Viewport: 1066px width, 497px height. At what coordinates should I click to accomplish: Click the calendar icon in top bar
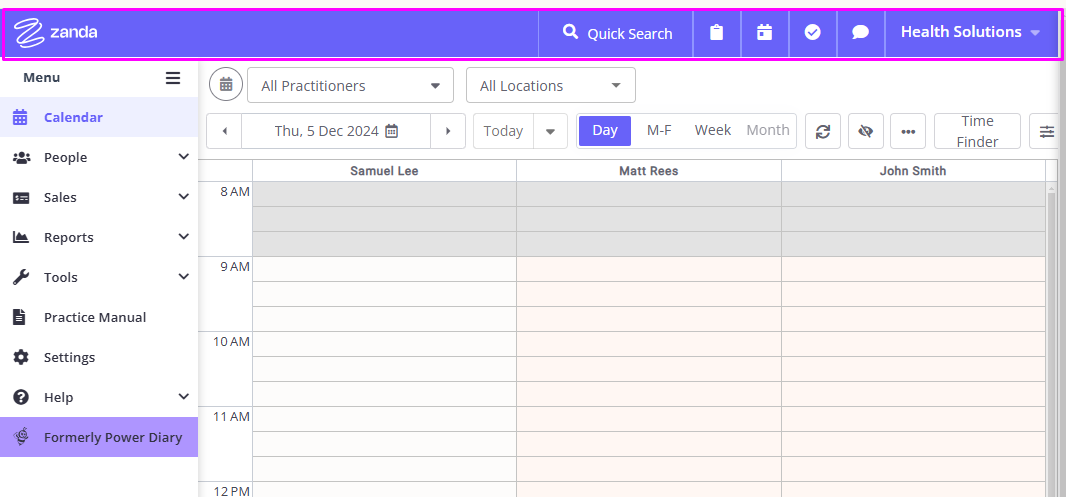pos(765,33)
